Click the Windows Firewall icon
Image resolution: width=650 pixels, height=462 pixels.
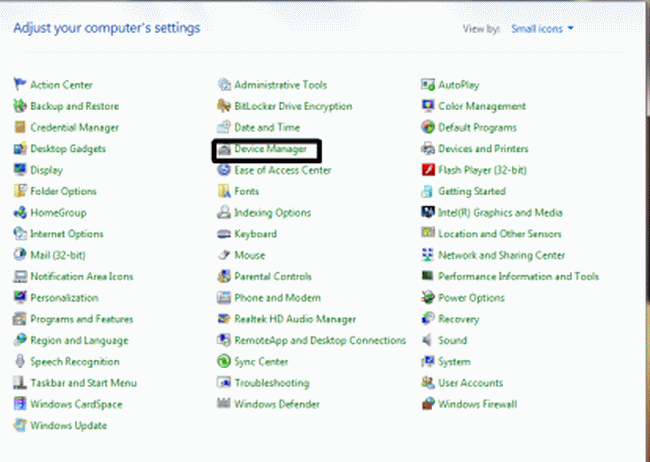point(429,404)
